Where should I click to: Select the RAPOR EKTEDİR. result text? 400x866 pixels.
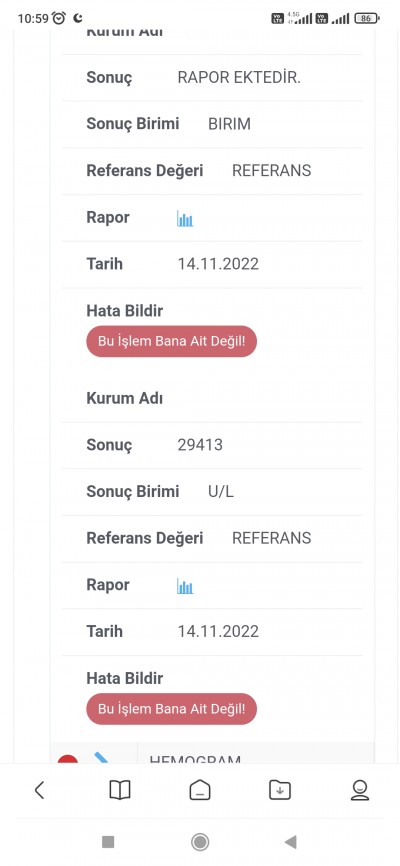pos(239,78)
